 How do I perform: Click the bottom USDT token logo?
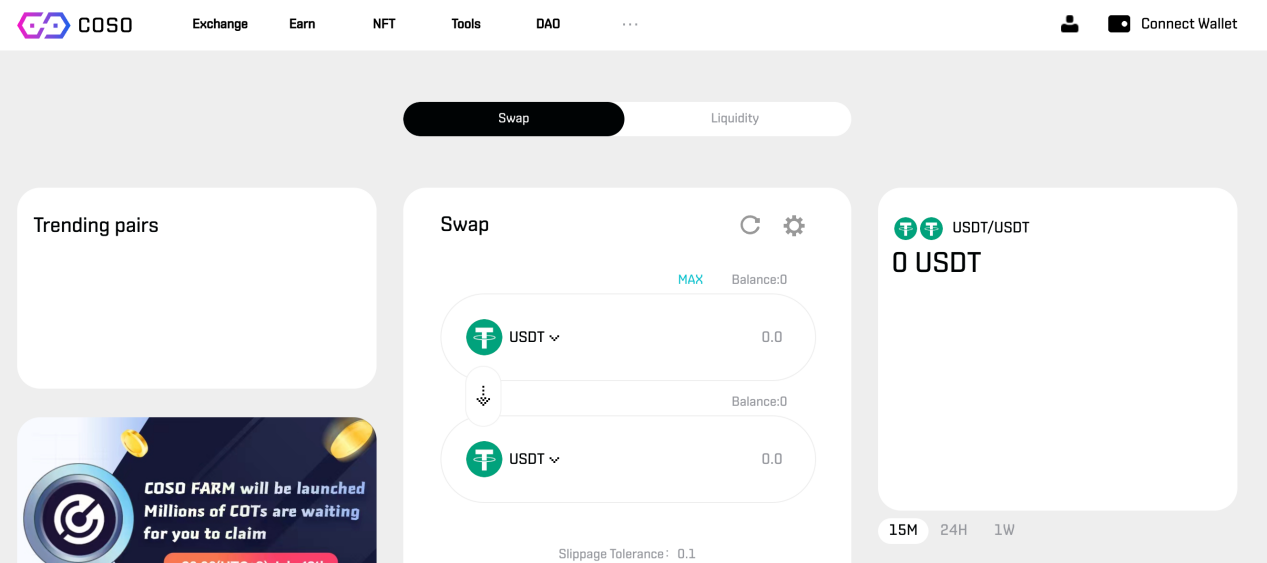coord(484,459)
